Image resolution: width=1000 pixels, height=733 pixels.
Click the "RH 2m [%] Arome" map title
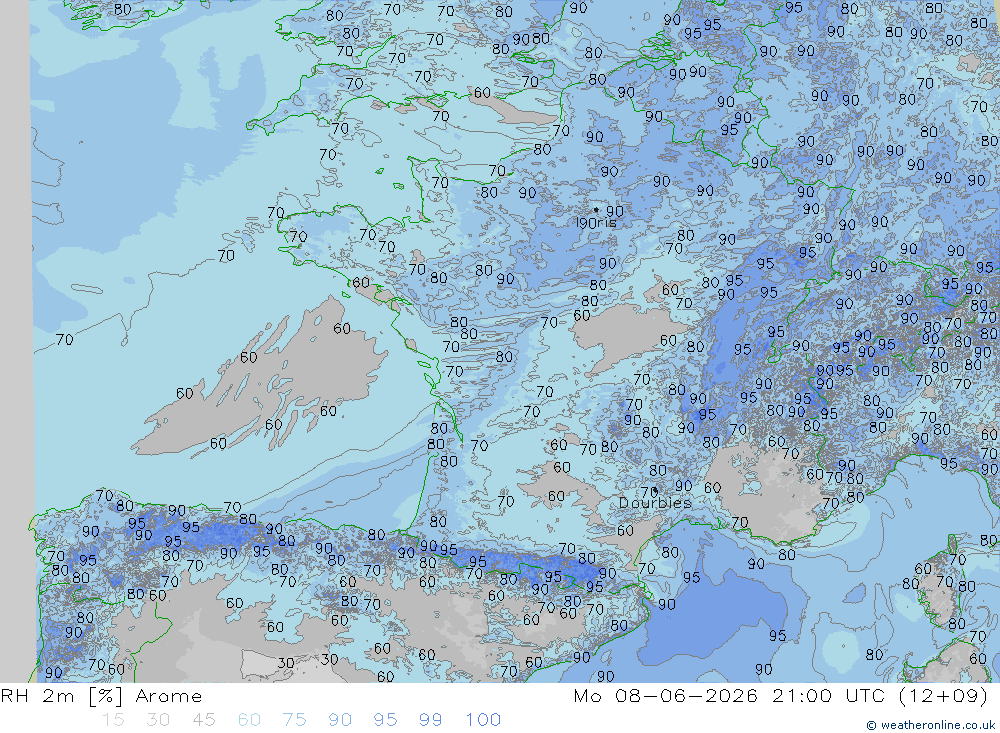coord(101,696)
